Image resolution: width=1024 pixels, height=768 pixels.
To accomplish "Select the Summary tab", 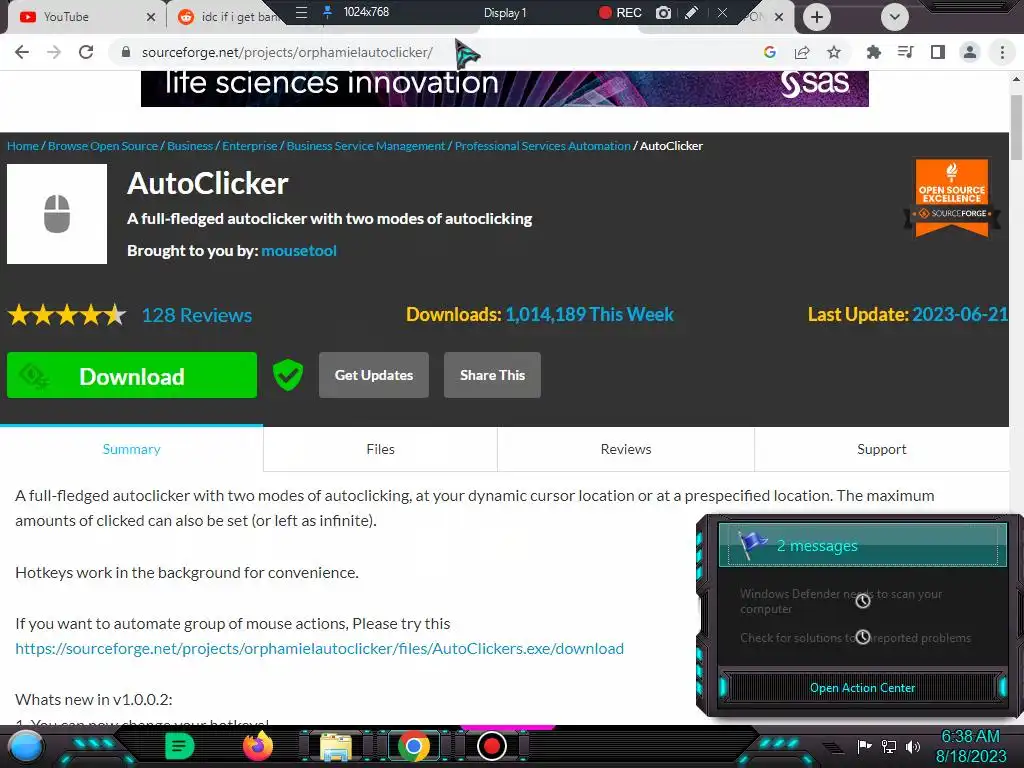I will point(131,449).
